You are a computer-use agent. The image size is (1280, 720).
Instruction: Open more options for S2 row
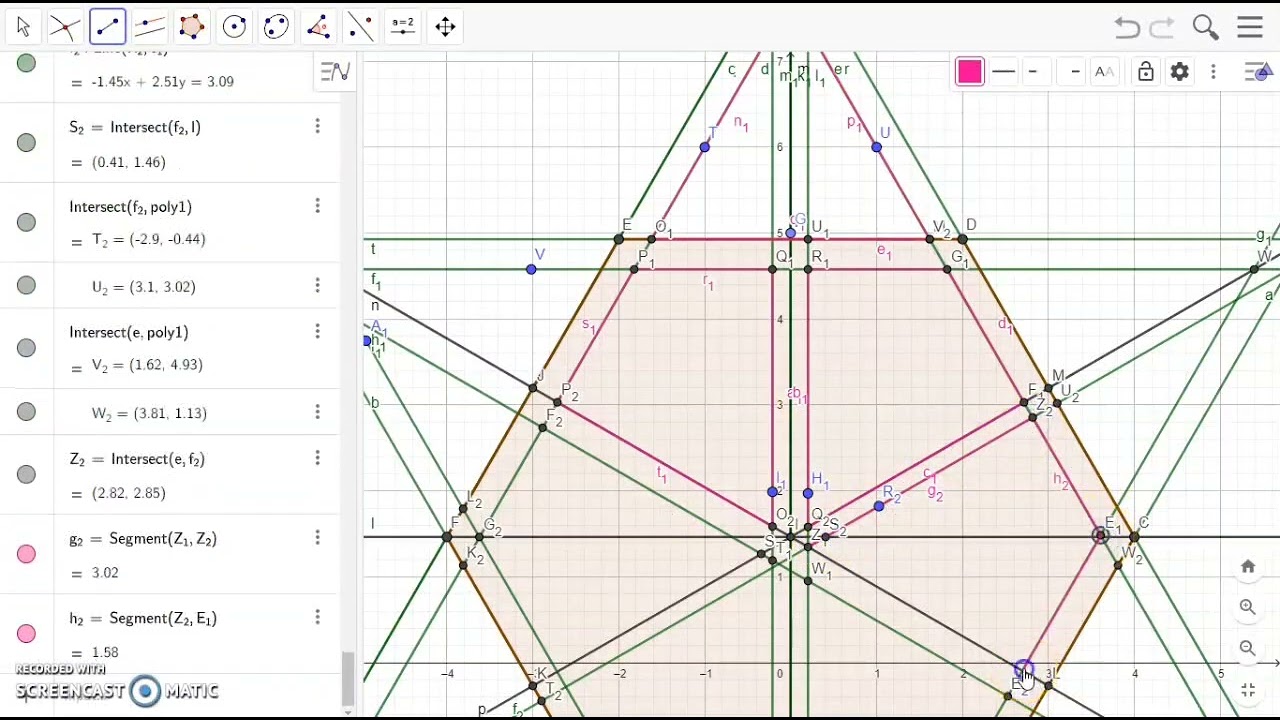click(x=317, y=126)
